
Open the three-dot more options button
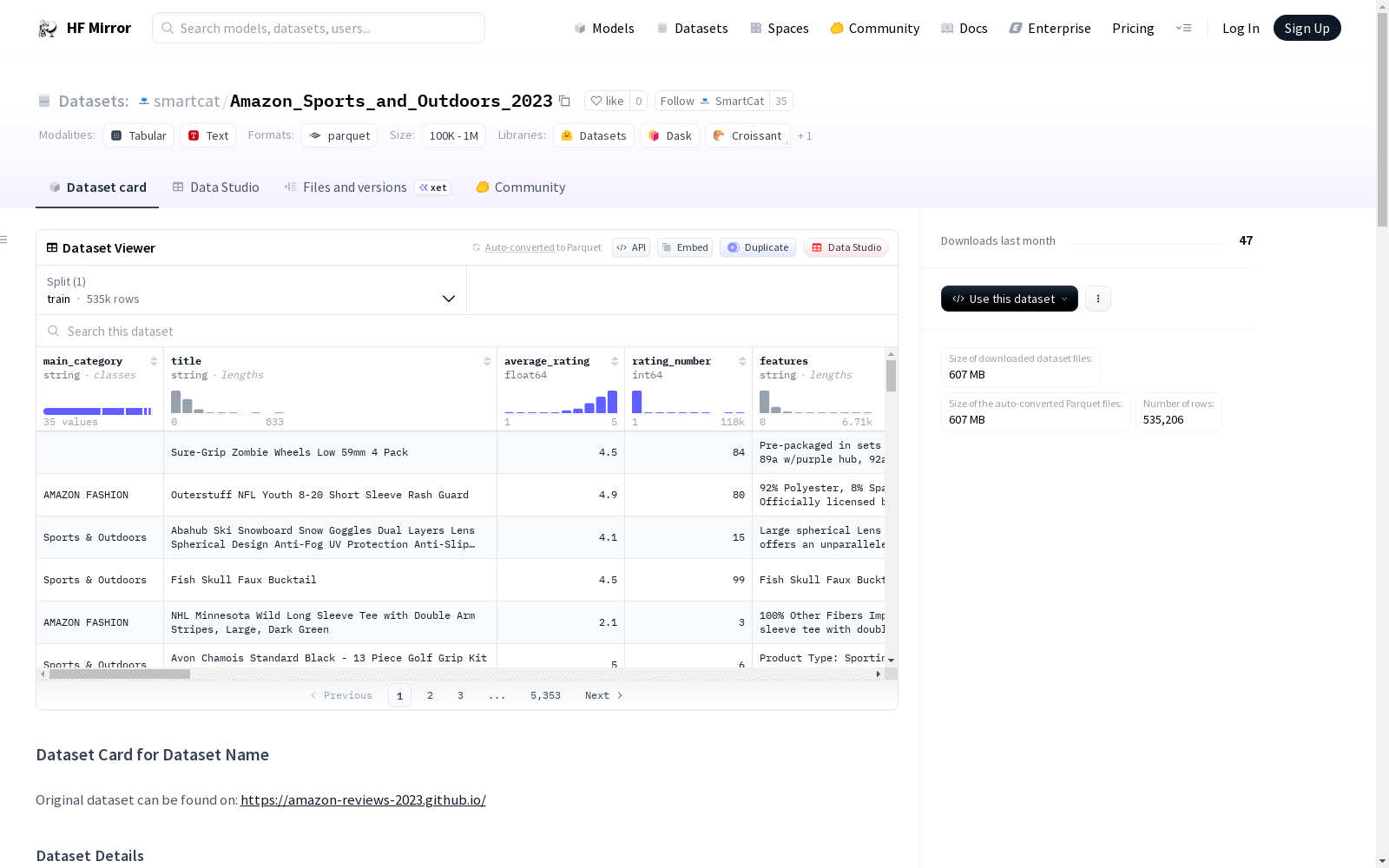pyautogui.click(x=1098, y=299)
